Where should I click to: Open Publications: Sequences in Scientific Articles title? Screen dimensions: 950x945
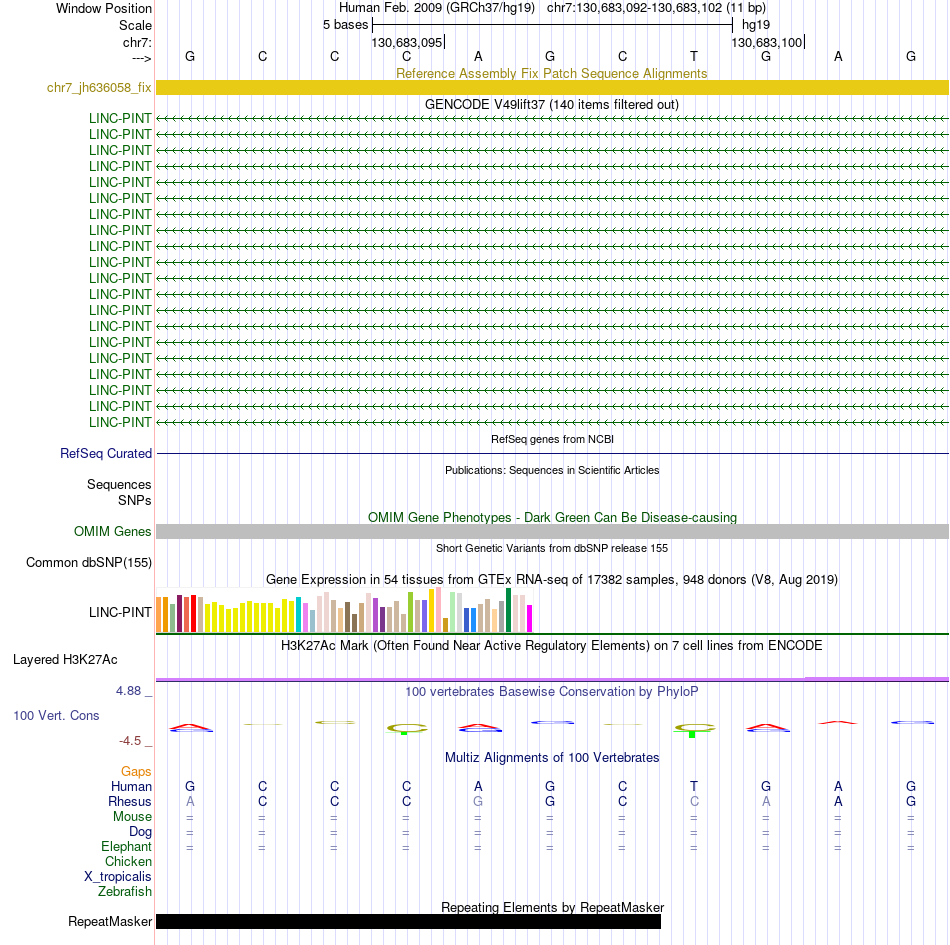pos(552,470)
